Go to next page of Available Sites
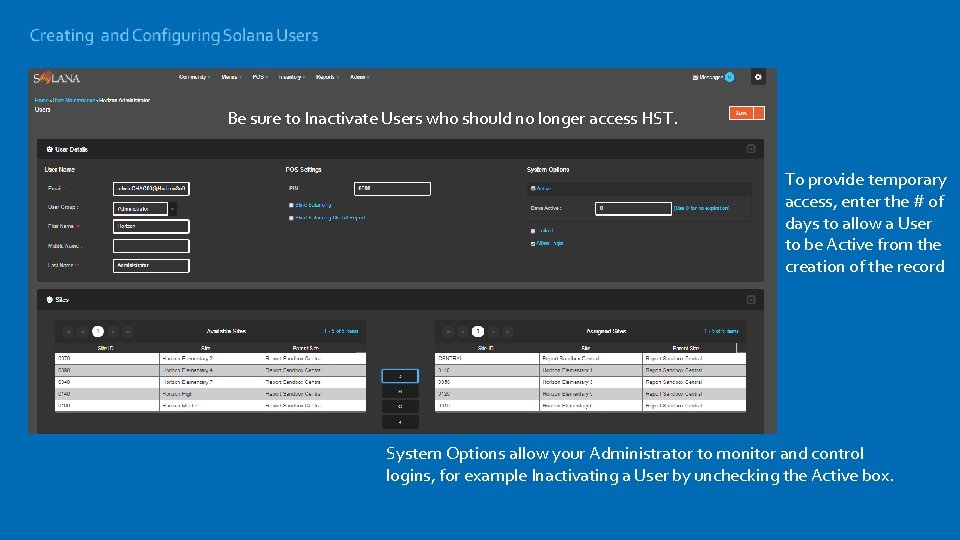 pyautogui.click(x=113, y=331)
